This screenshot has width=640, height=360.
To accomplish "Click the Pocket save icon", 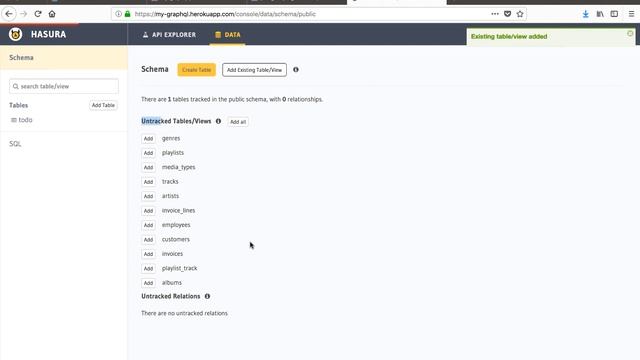I will tap(507, 14).
